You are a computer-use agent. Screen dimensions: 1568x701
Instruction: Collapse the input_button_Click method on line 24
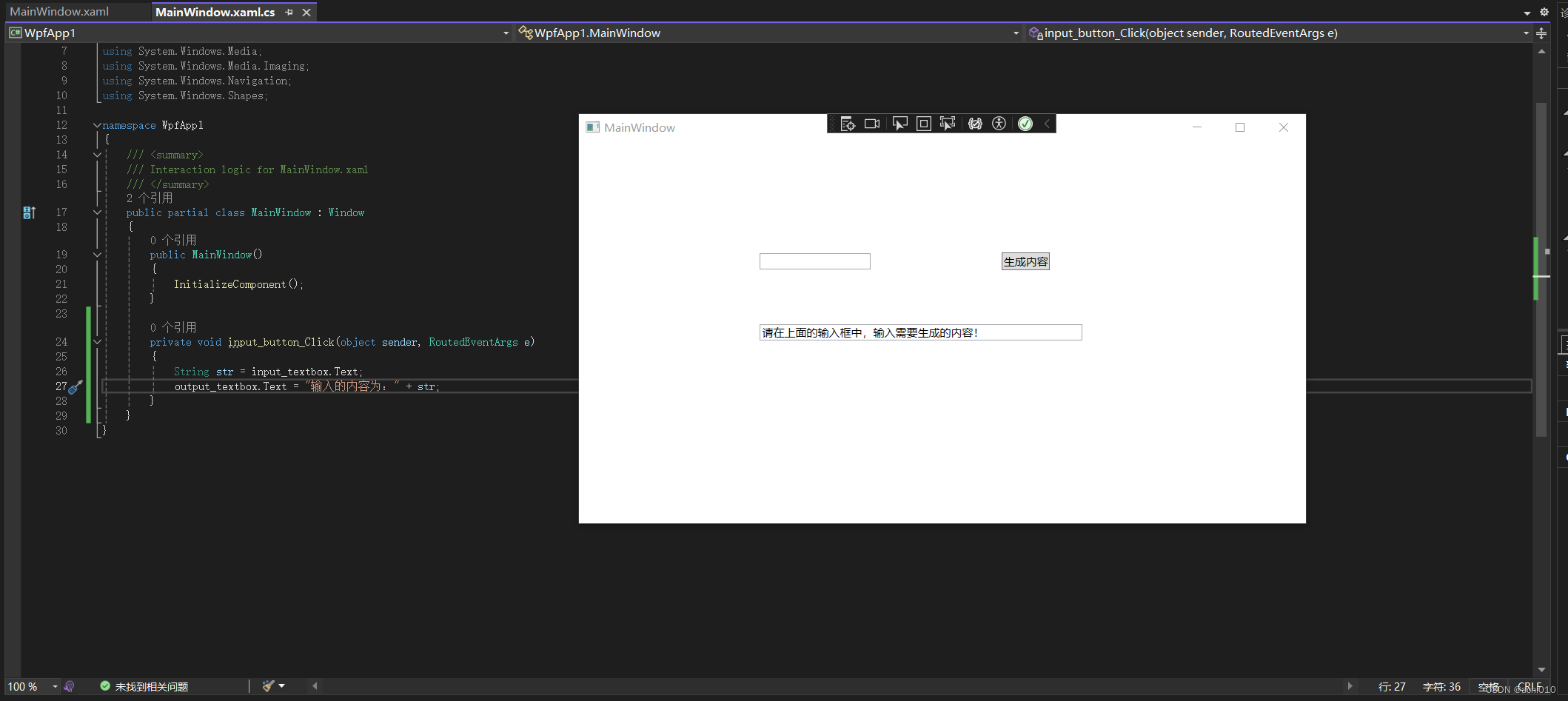click(97, 342)
